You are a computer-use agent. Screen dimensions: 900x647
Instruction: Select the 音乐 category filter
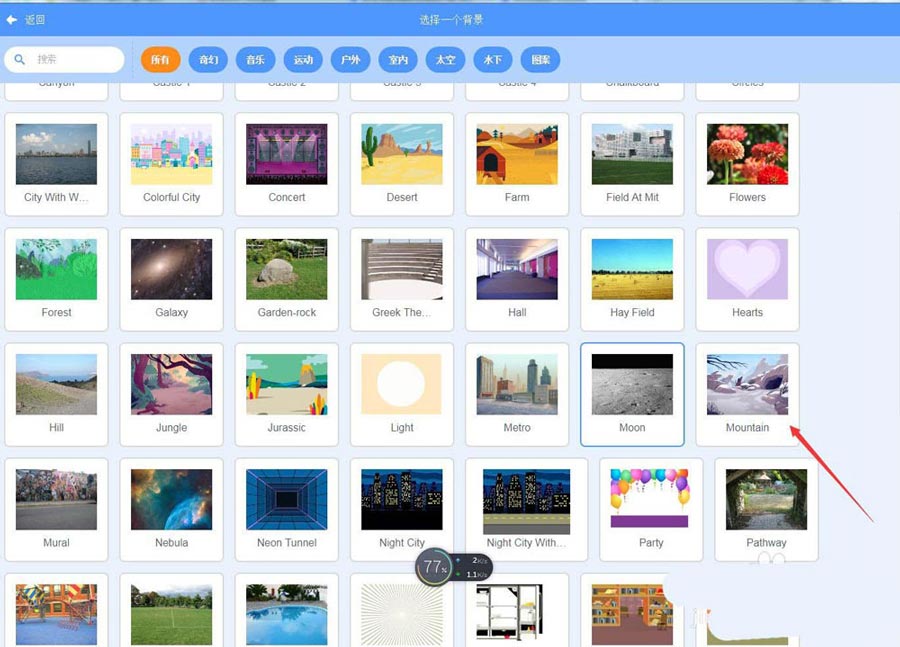[255, 60]
